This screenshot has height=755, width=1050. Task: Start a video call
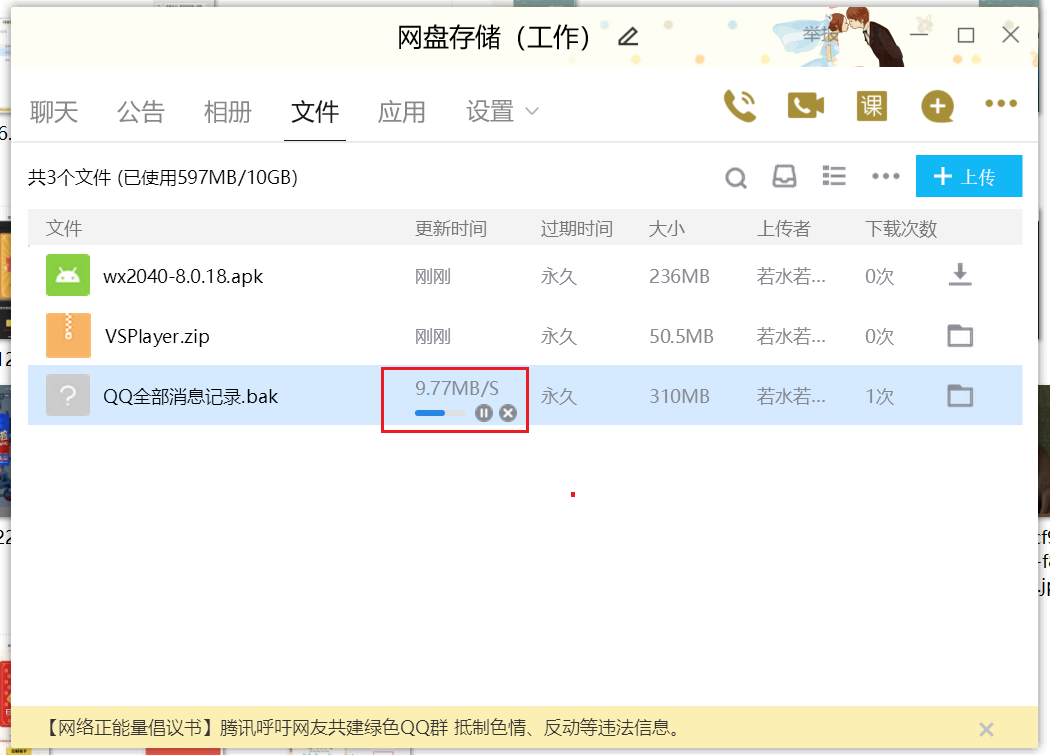point(806,105)
